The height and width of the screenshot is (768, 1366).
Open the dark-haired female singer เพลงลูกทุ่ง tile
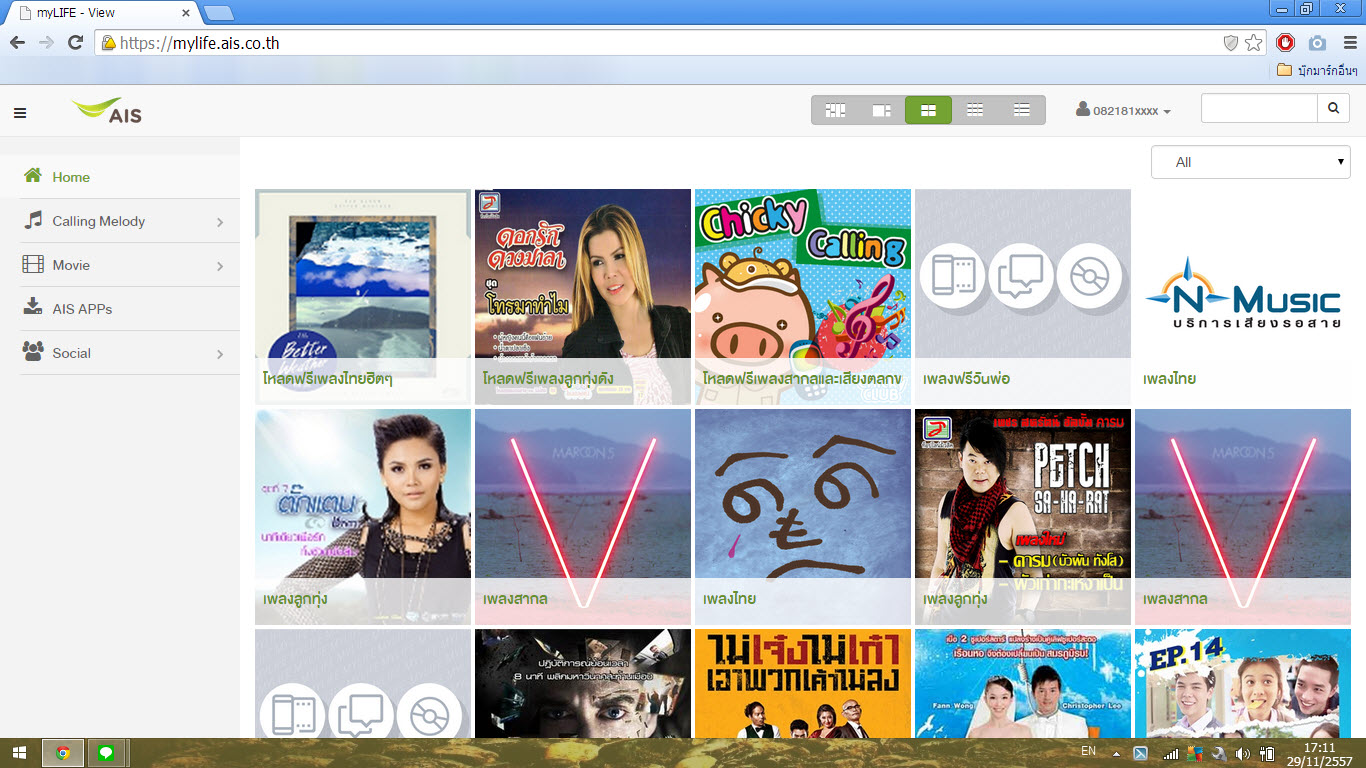tap(363, 517)
